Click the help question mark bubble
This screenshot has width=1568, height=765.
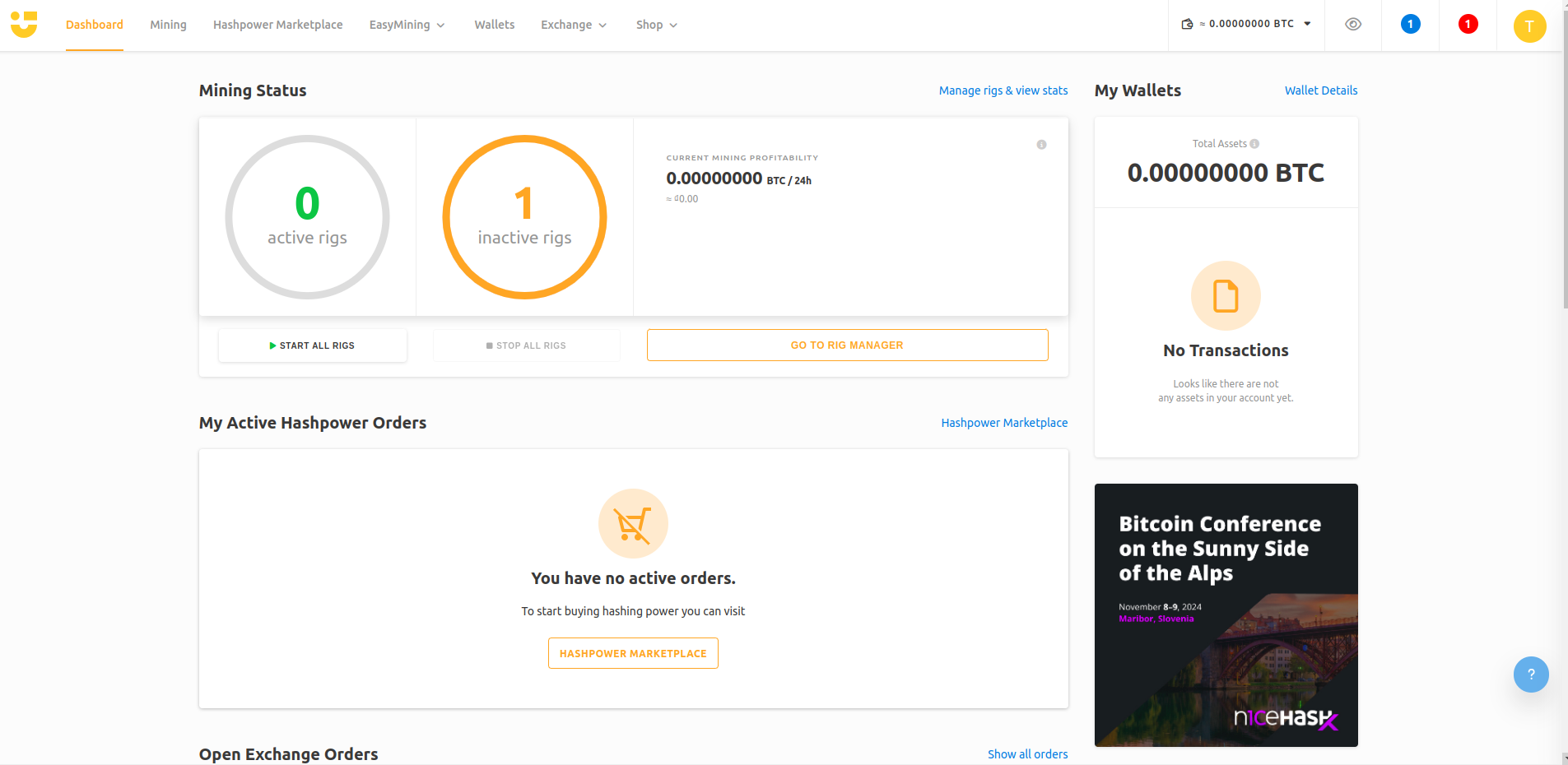click(x=1529, y=674)
